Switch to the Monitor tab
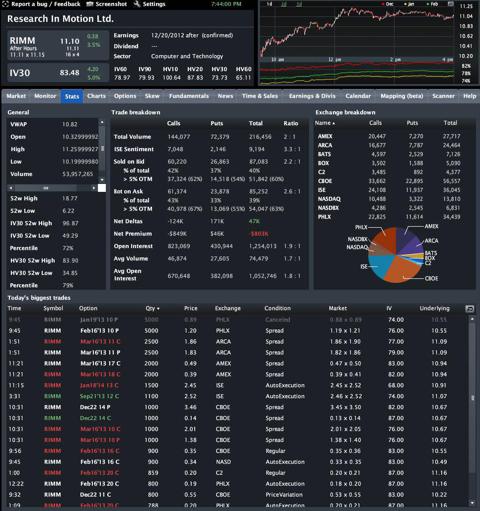The image size is (480, 511). (x=45, y=96)
